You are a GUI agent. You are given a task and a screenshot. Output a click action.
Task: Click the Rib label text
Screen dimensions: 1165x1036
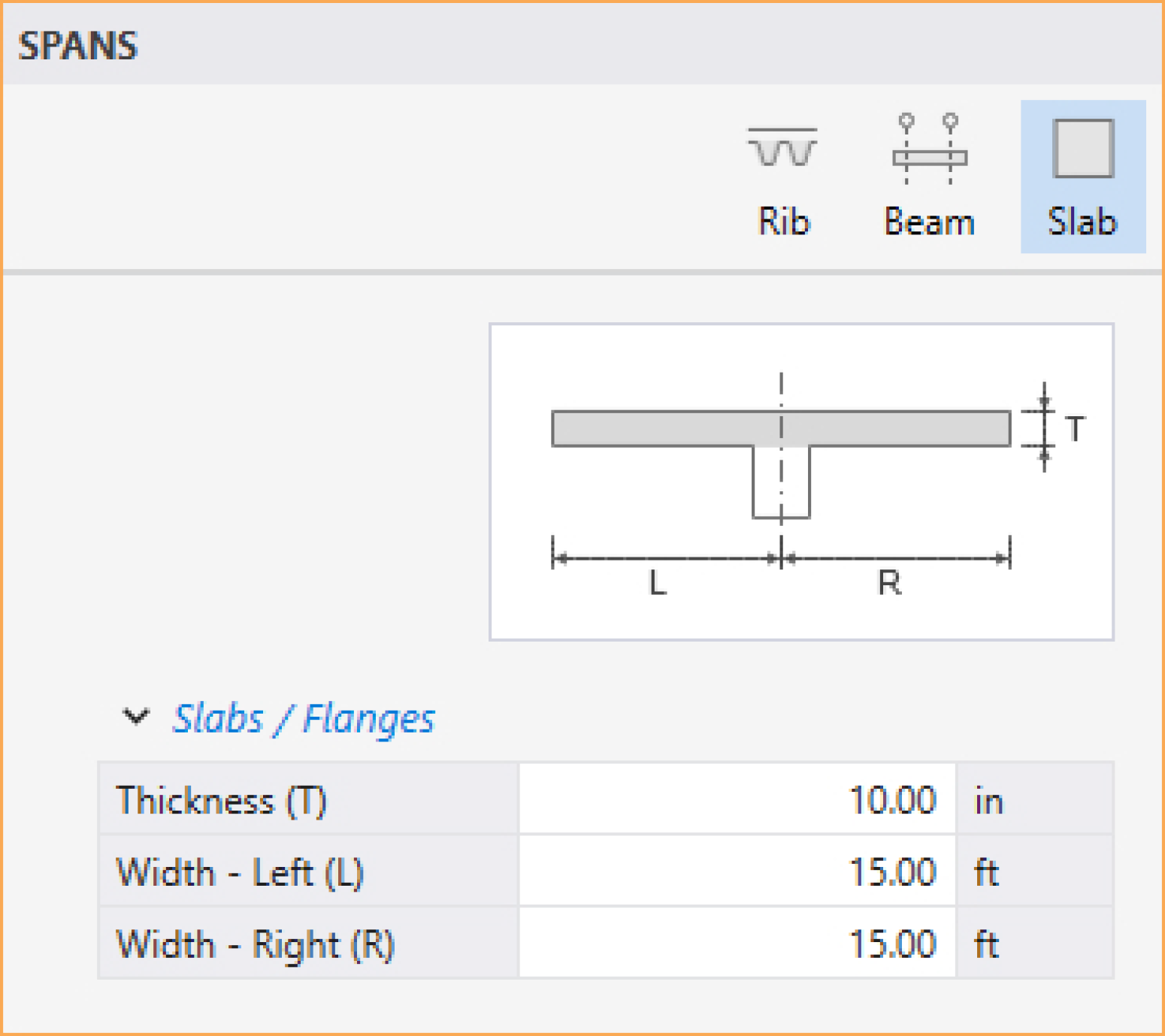[784, 222]
